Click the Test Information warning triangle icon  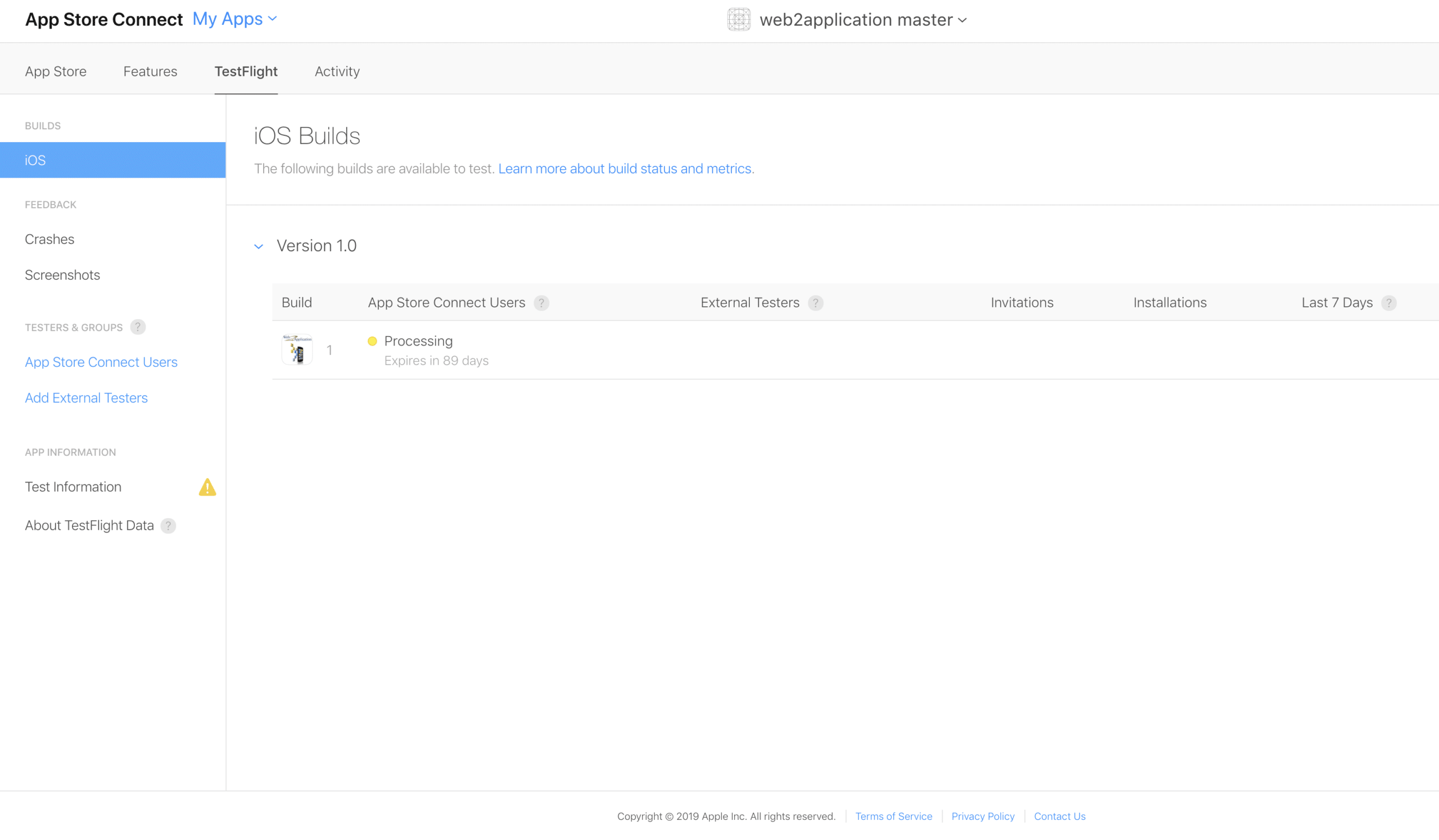207,487
